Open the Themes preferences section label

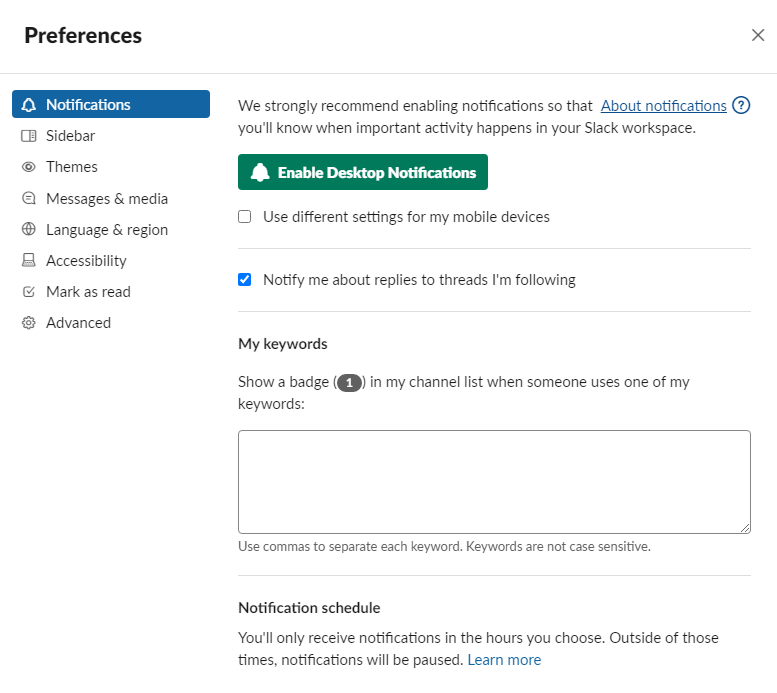72,167
